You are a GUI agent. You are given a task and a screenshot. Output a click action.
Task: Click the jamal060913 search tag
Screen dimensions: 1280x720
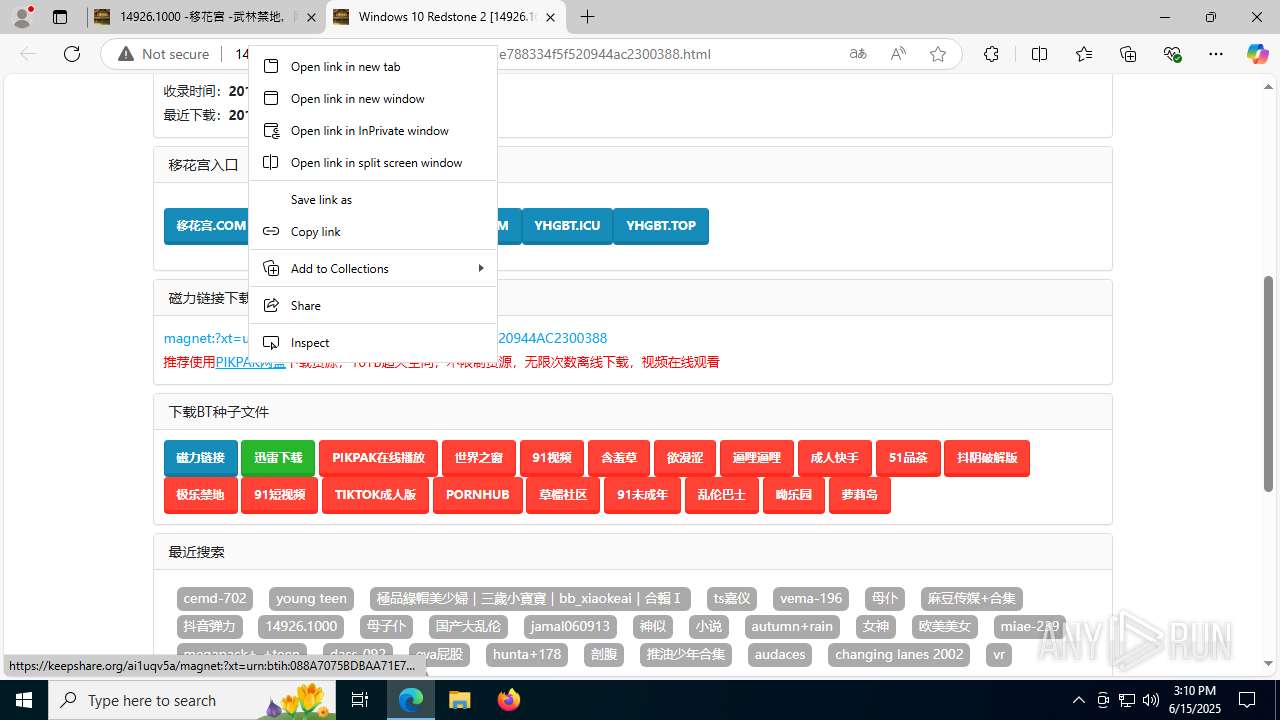tap(570, 627)
